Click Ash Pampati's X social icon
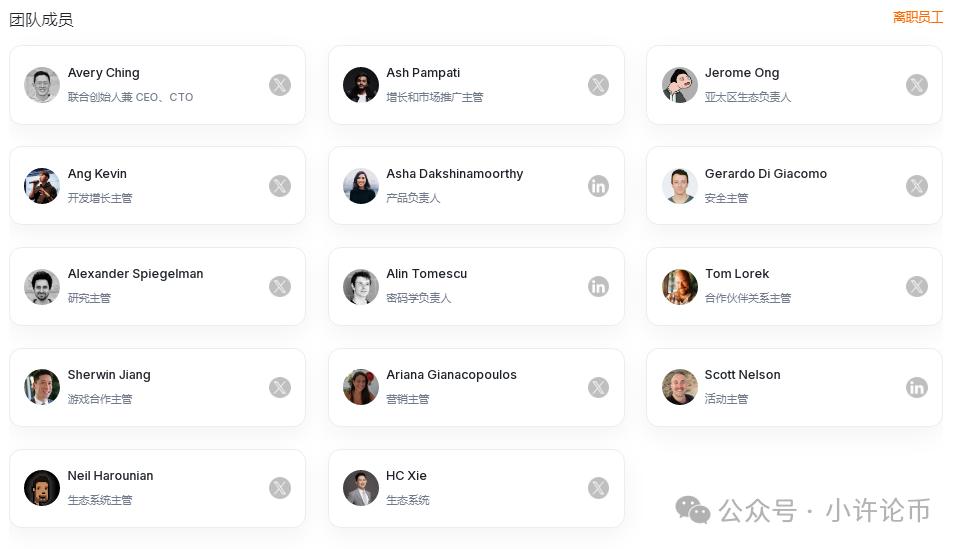This screenshot has width=962, height=549. (598, 85)
